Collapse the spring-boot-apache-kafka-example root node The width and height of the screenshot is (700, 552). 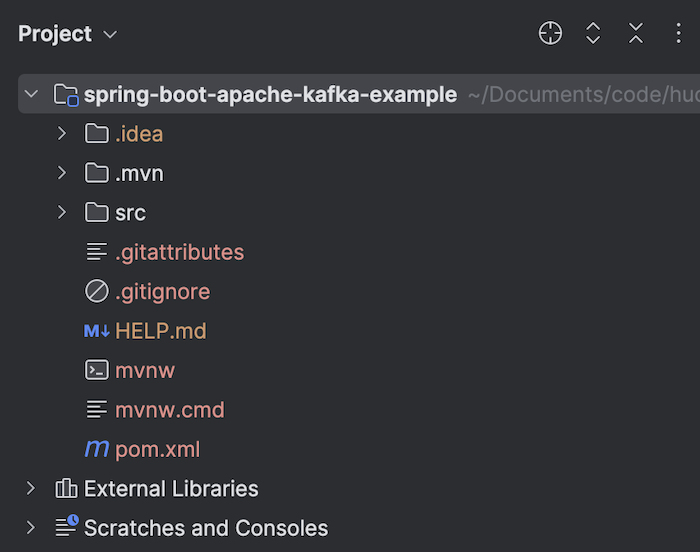coord(31,94)
